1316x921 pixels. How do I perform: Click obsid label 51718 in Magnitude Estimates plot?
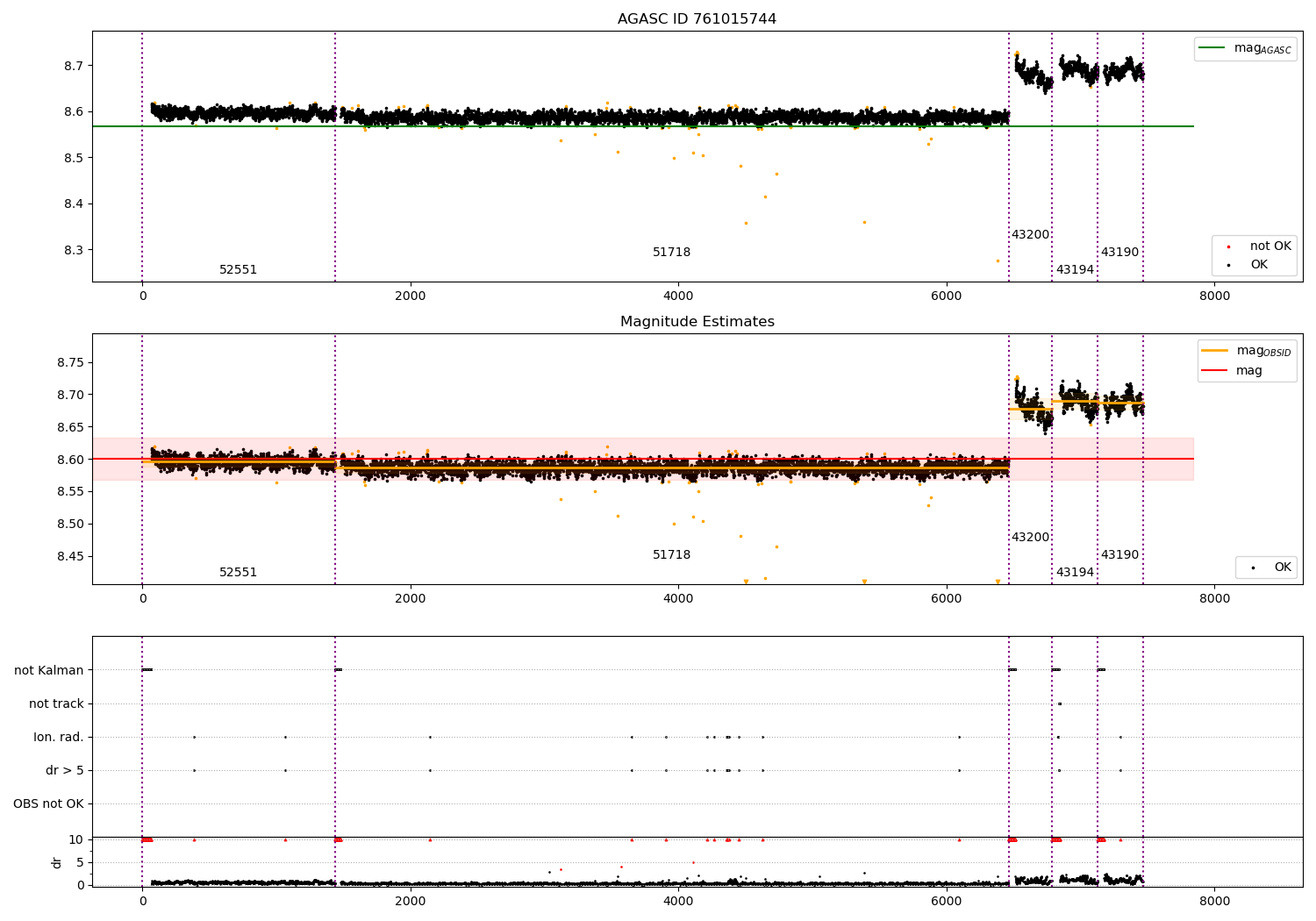click(672, 555)
